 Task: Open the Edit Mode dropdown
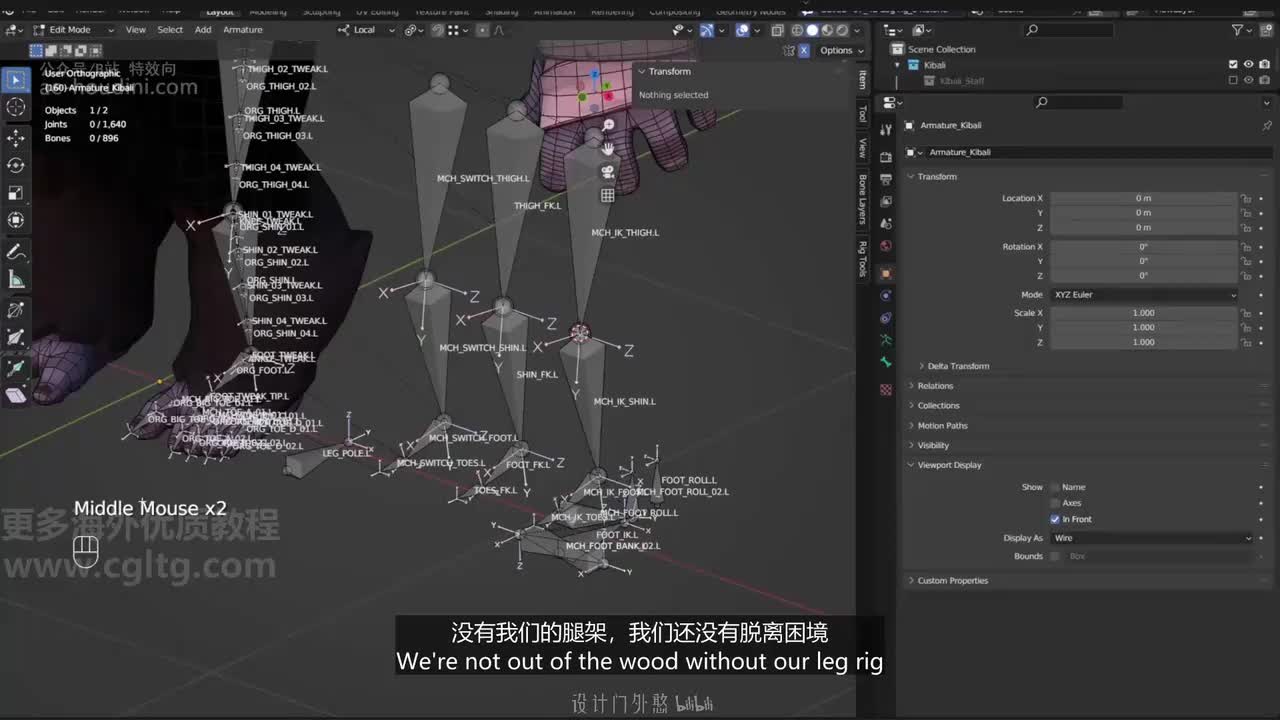pos(74,30)
